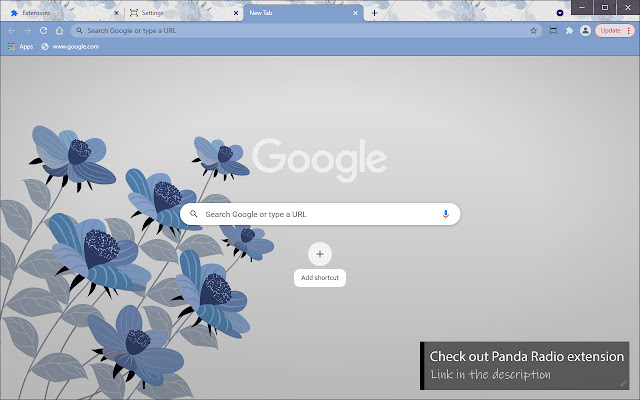Click the Google search box on page
This screenshot has height=400, width=640.
[x=320, y=214]
